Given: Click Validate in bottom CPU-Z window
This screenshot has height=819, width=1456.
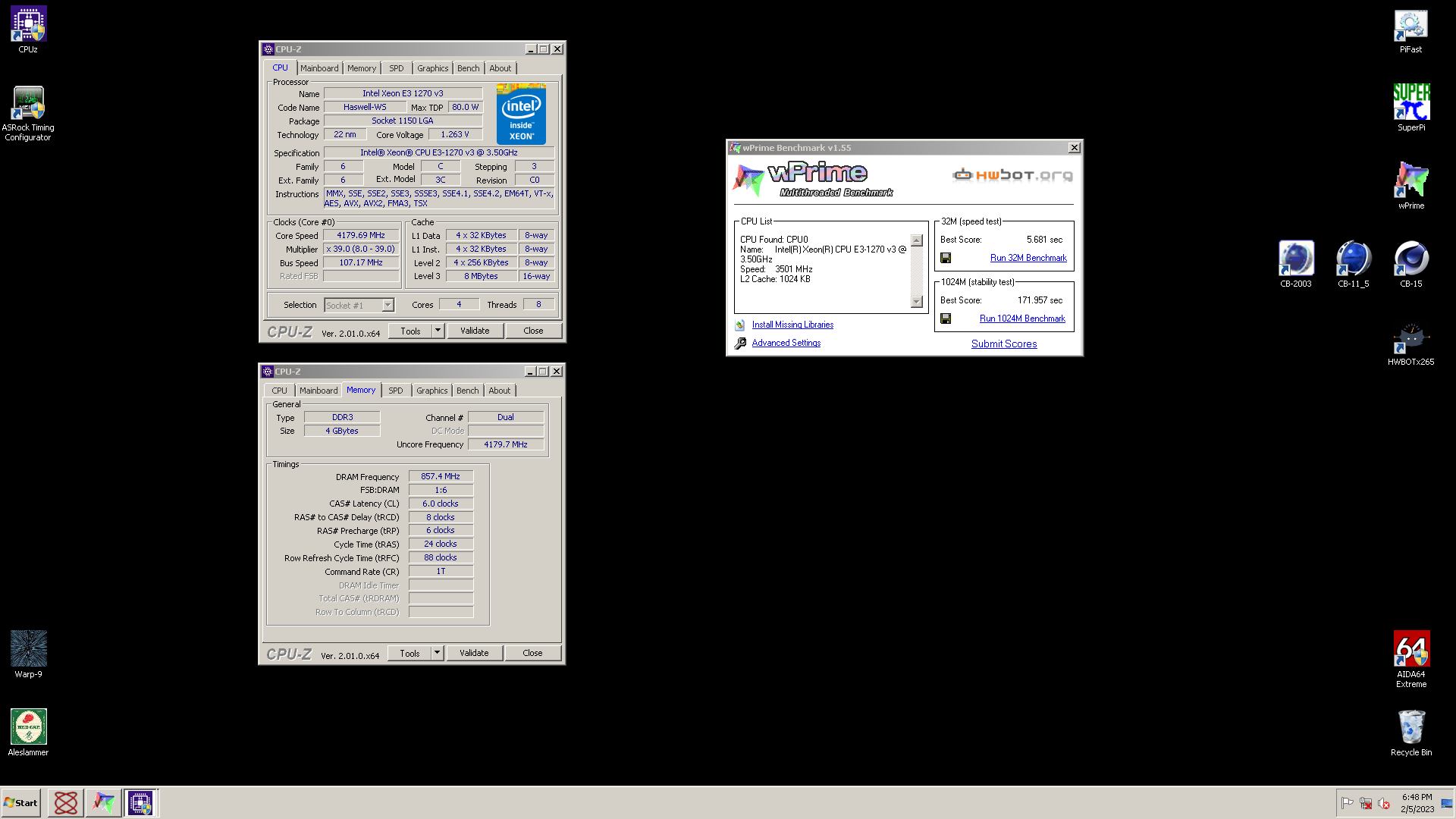Looking at the screenshot, I should pyautogui.click(x=474, y=653).
